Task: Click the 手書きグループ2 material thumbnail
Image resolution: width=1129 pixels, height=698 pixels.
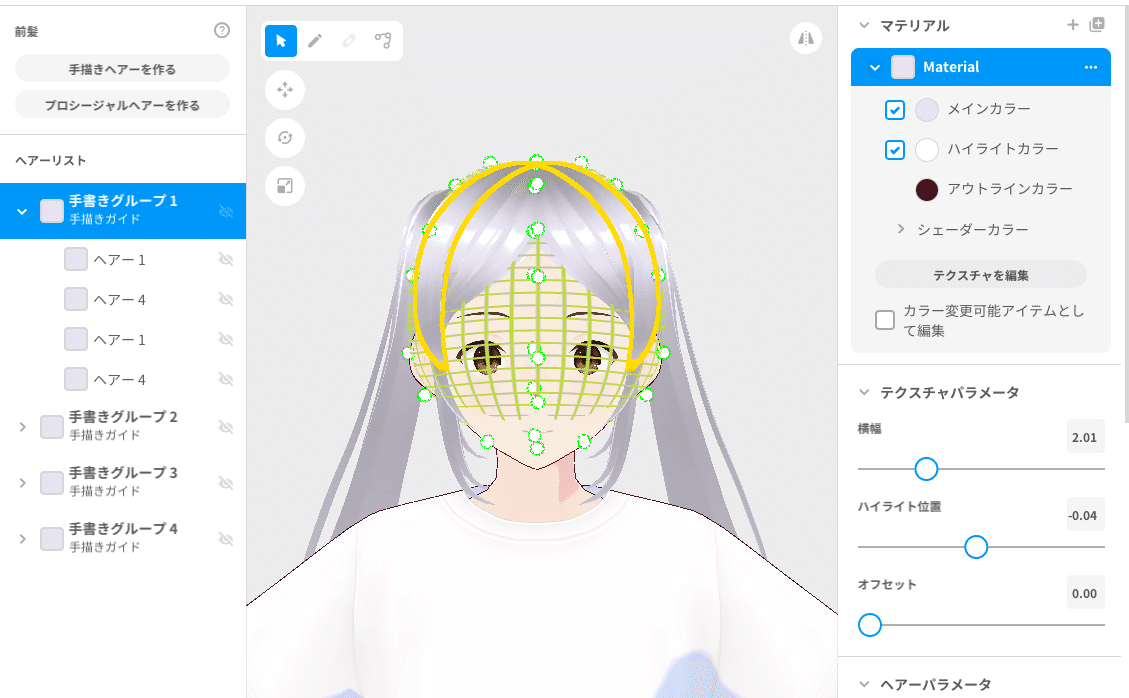Action: tap(52, 426)
